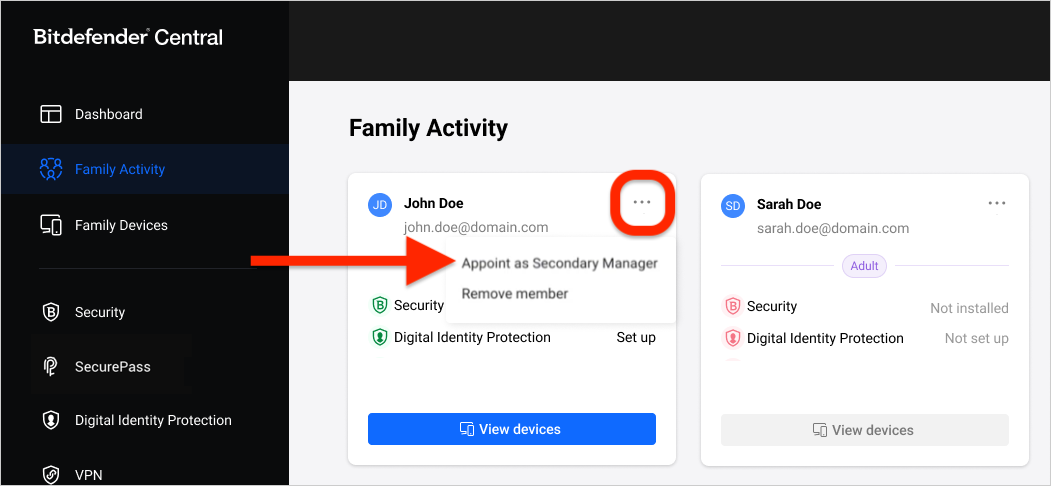The height and width of the screenshot is (486, 1051).
Task: Open Sarah Doe's three-dot options menu
Action: click(997, 203)
